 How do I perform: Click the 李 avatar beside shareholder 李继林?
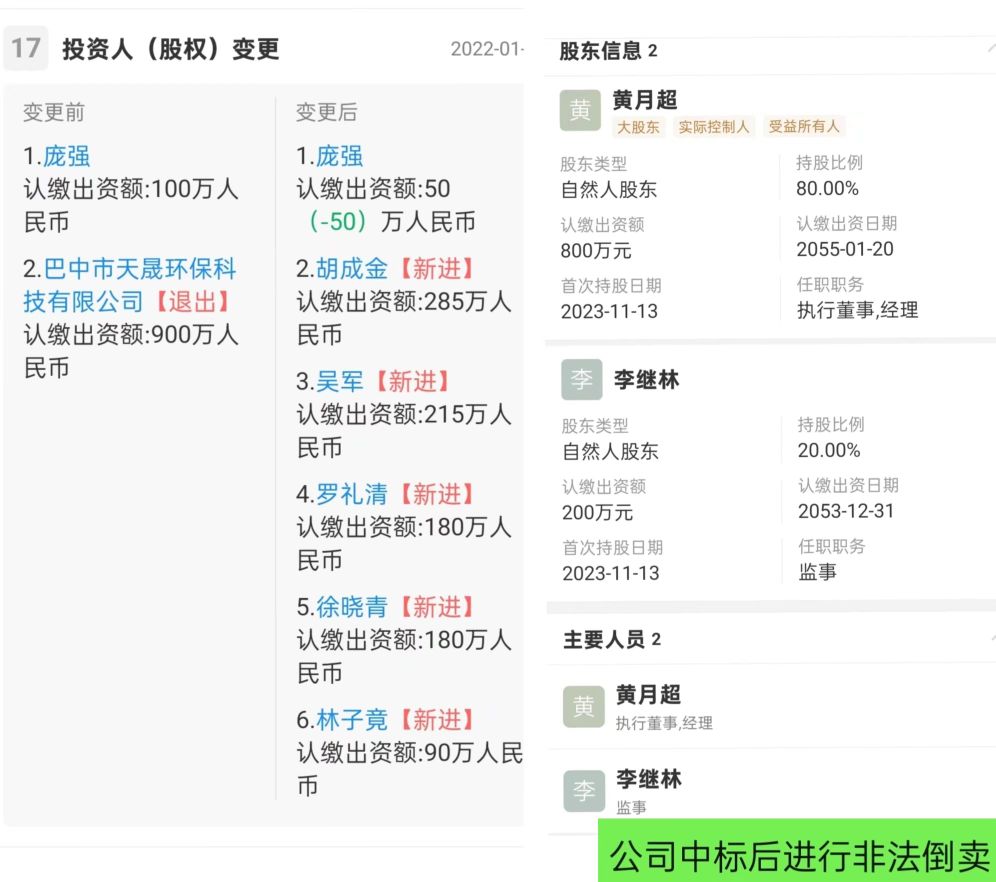coord(582,380)
